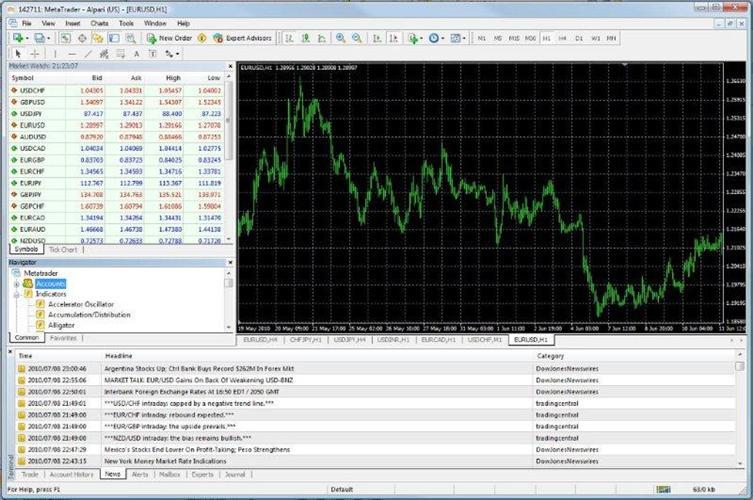Switch timeframe to H1

click(x=547, y=38)
